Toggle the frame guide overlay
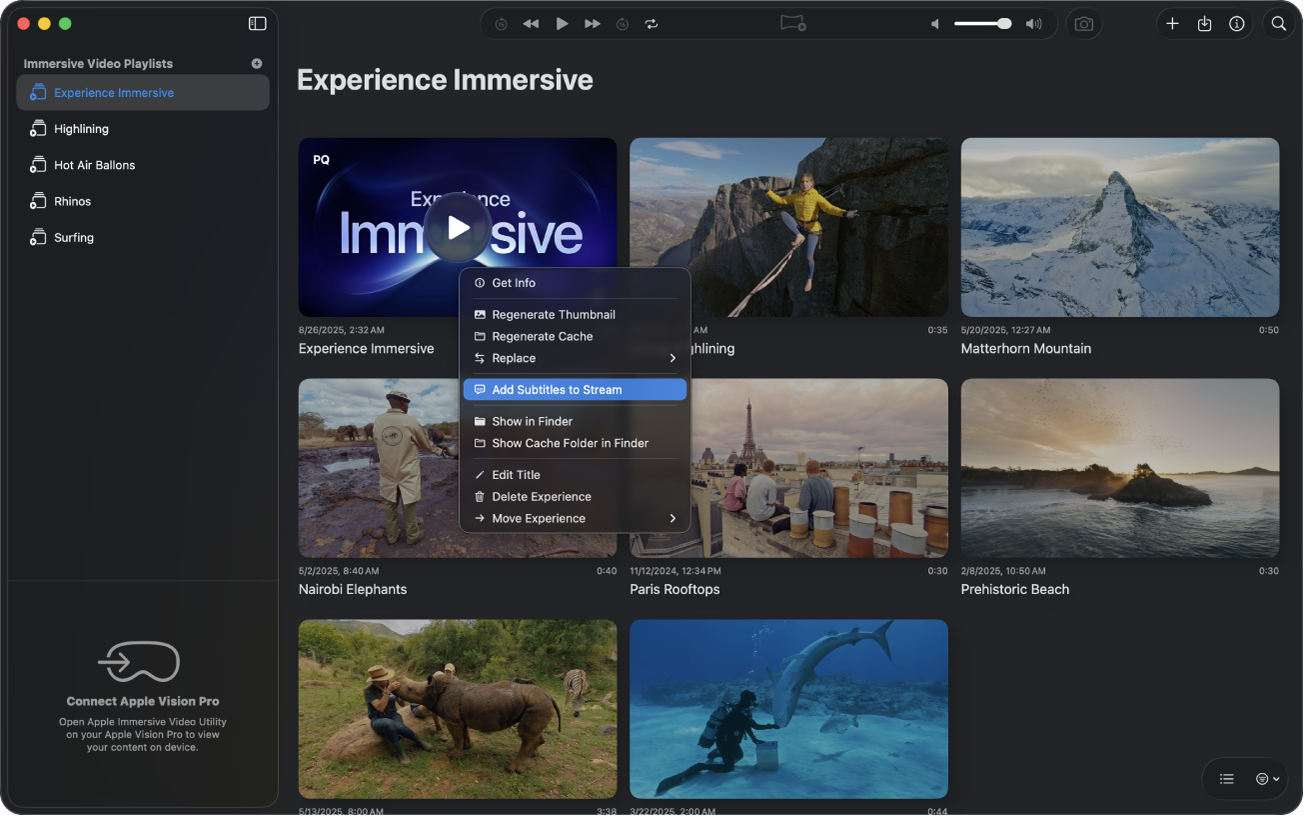Viewport: 1304px width, 818px height. click(792, 23)
